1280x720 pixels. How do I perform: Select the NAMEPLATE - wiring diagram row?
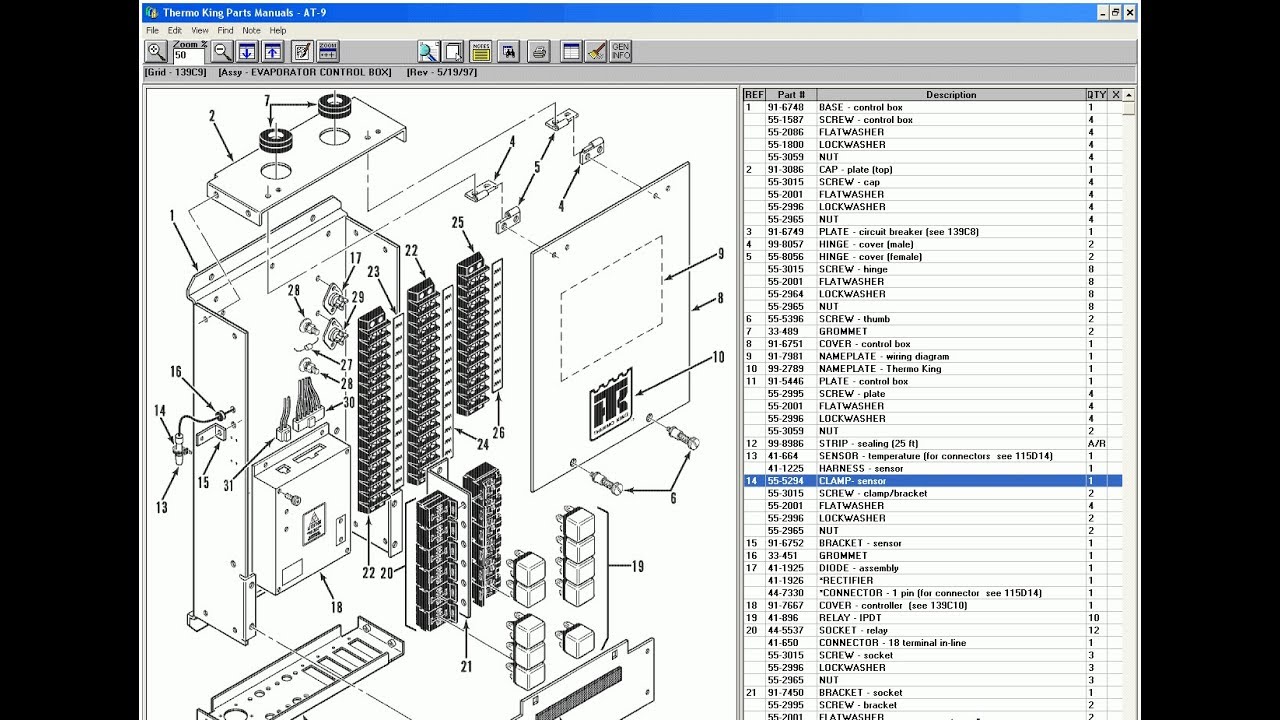click(x=933, y=356)
